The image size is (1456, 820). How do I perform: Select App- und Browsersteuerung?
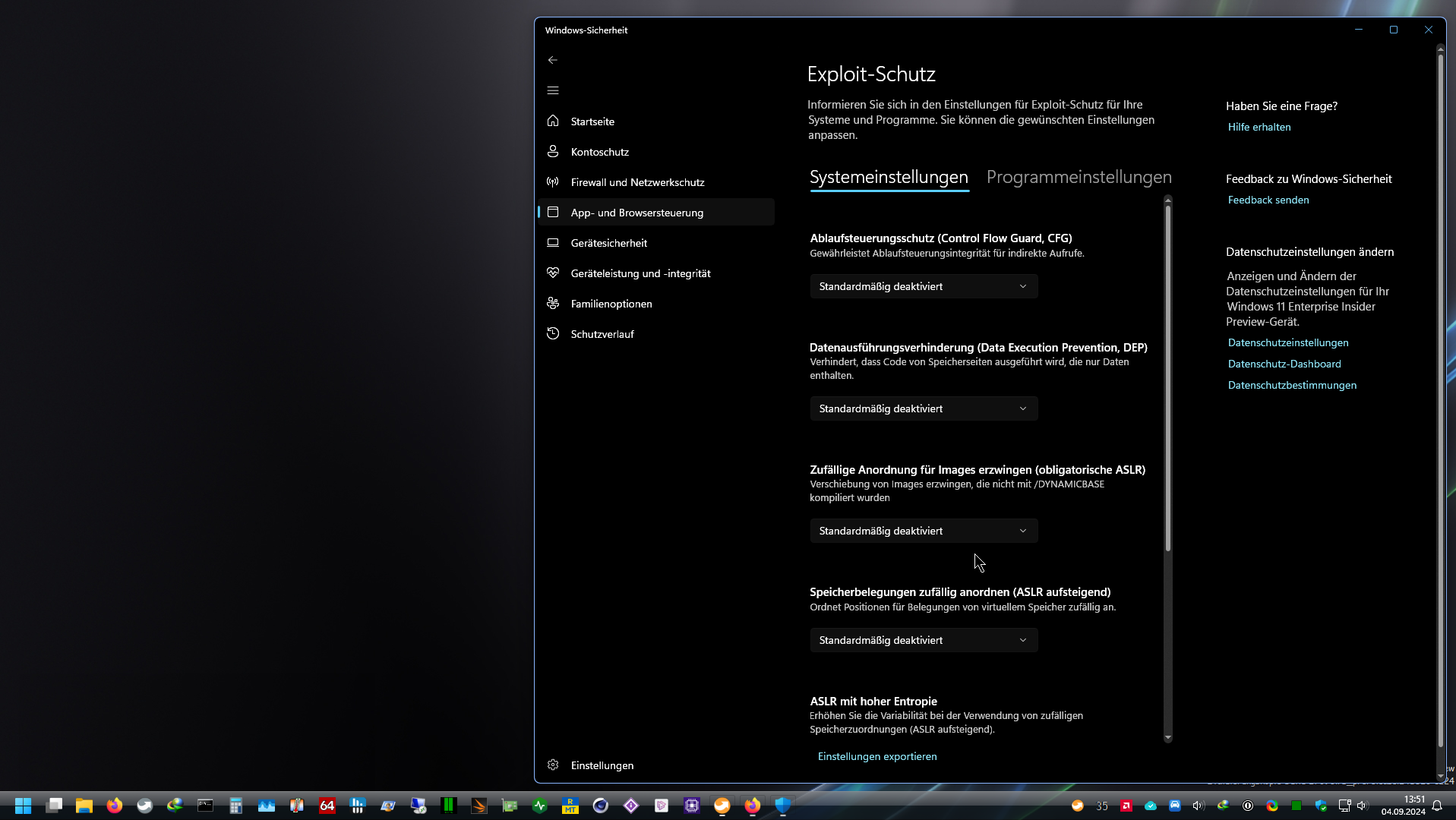[656, 213]
